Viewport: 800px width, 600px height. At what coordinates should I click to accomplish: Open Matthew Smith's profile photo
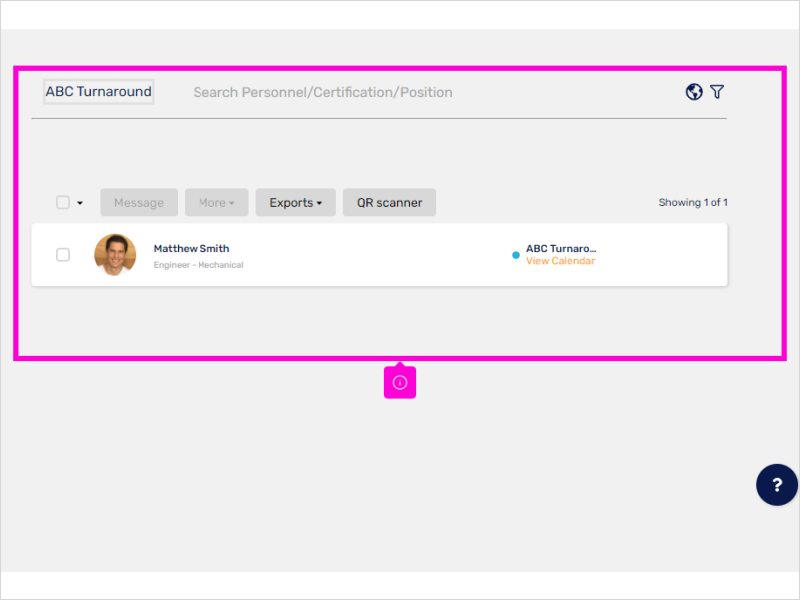coord(115,255)
